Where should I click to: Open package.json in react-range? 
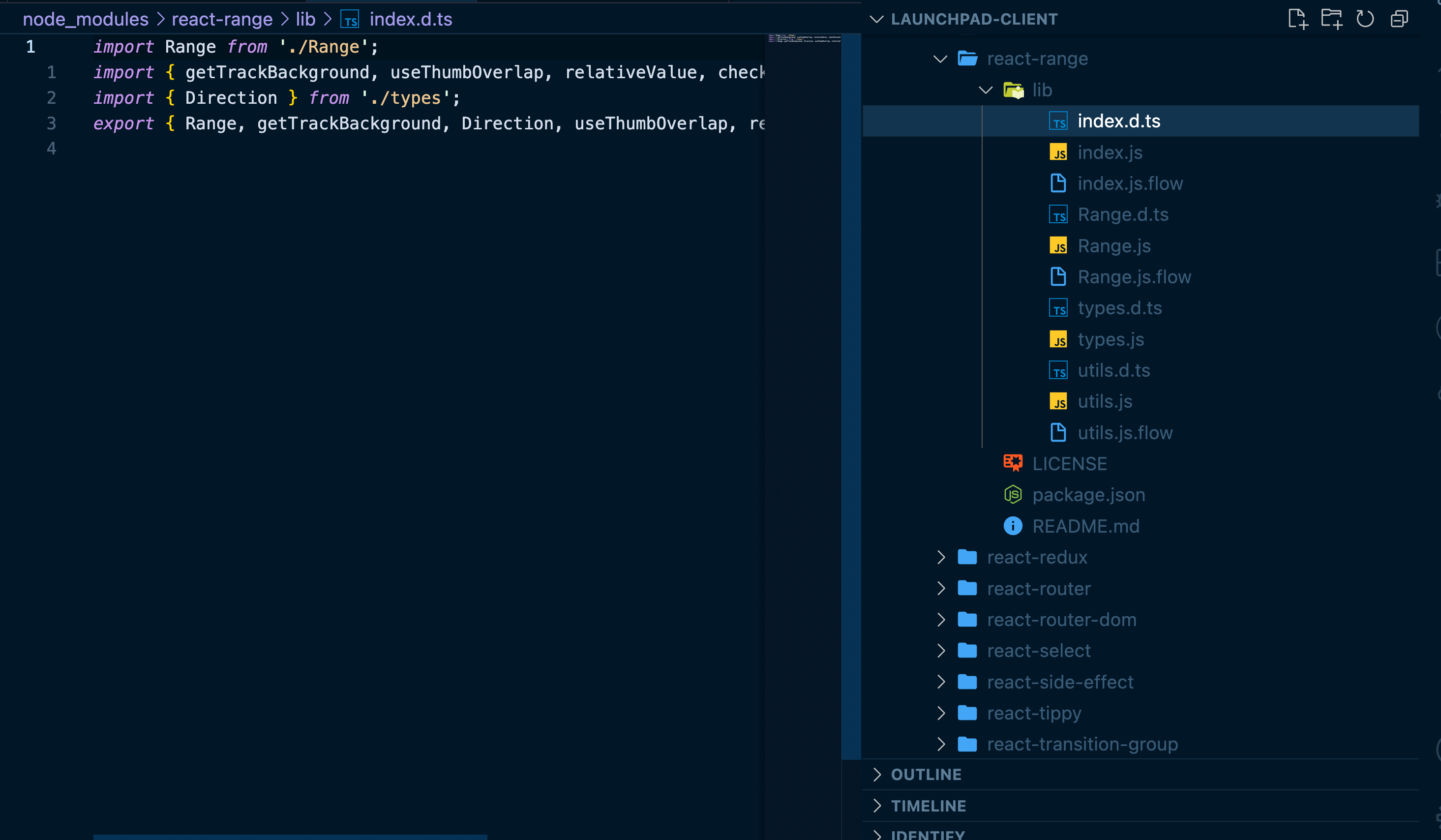point(1088,495)
